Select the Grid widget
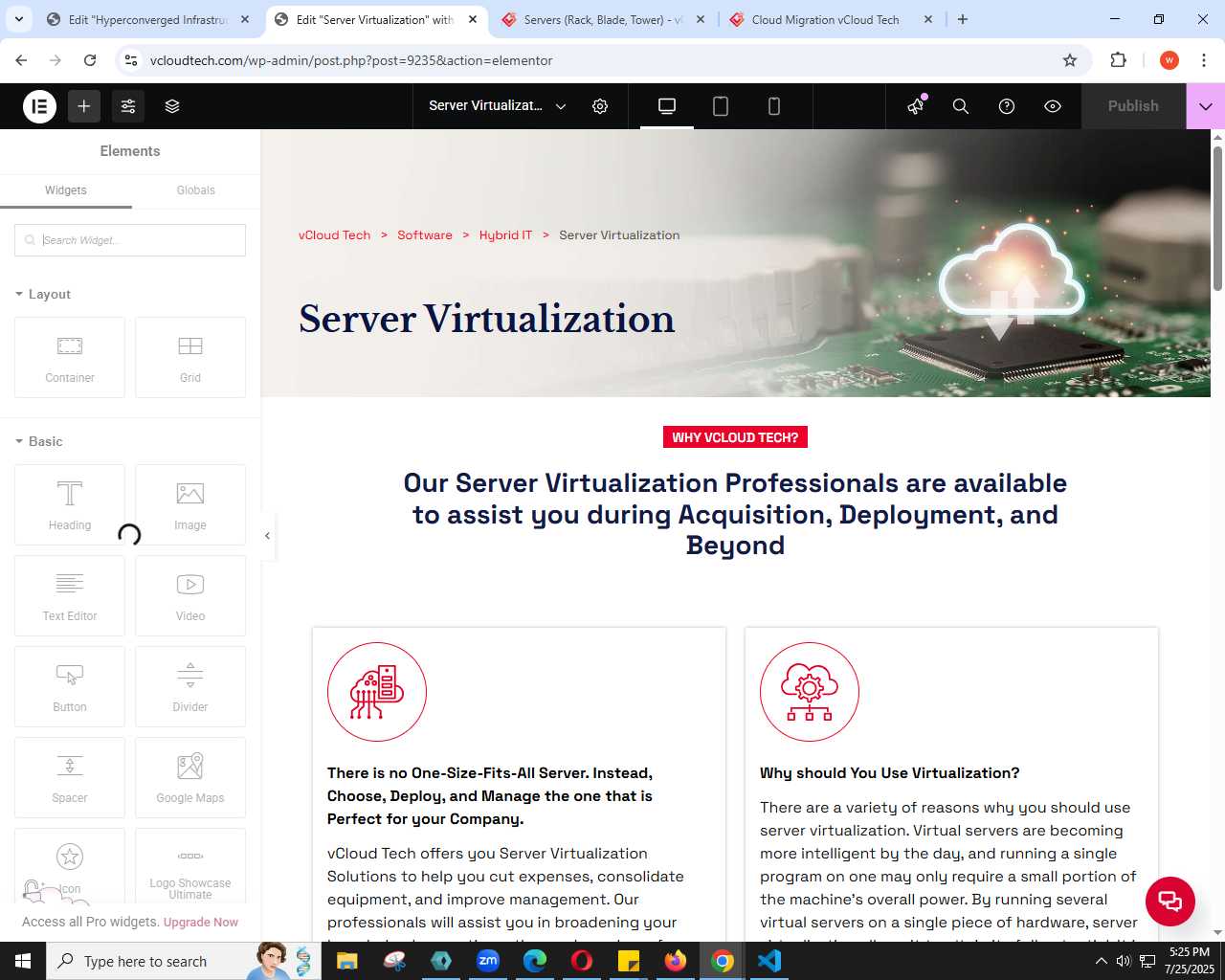This screenshot has height=980, width=1225. click(190, 357)
